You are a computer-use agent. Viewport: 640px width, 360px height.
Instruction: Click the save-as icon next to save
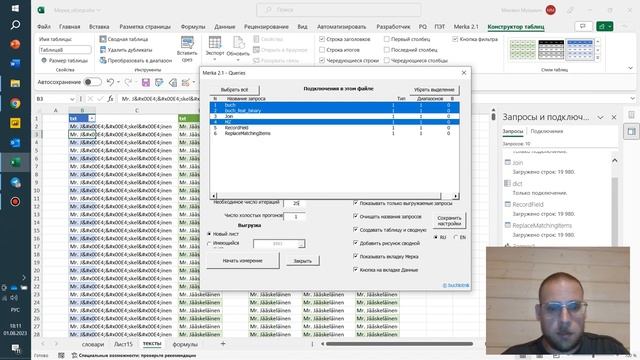tap(159, 82)
